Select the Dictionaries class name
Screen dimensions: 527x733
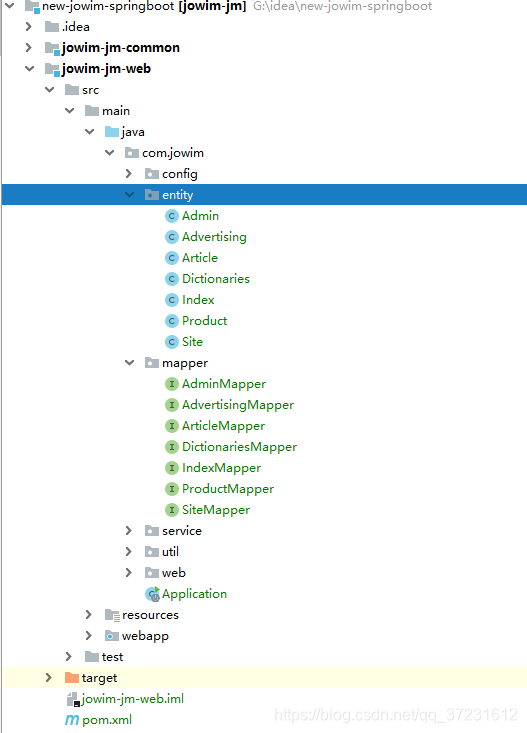(x=216, y=279)
